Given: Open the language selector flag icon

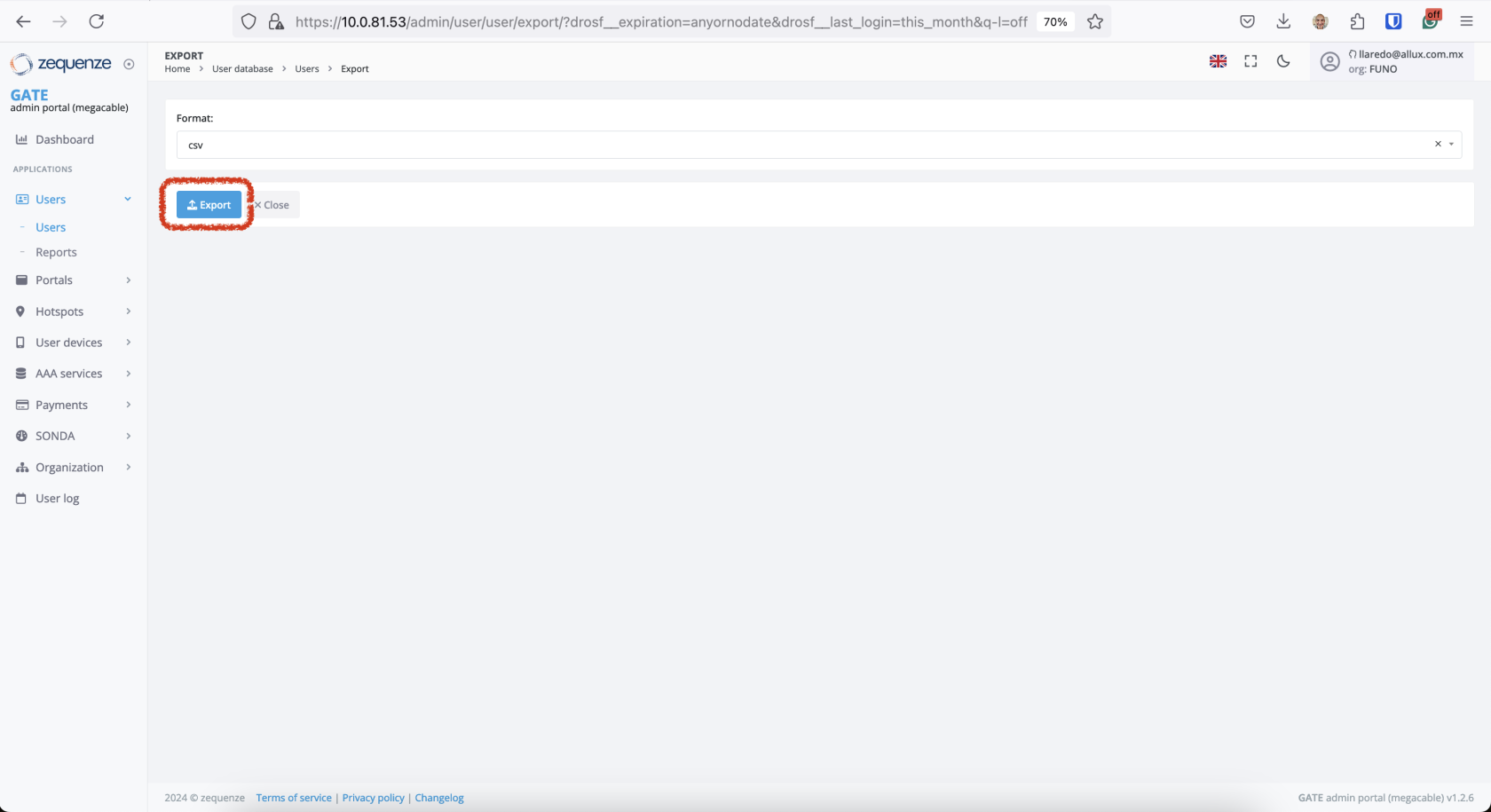Looking at the screenshot, I should coord(1218,61).
